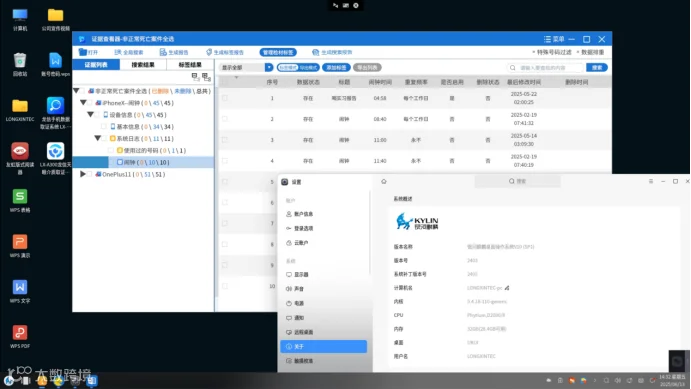Focus the evidence table search input
Screen dimensions: 691x389
[x=546, y=67]
